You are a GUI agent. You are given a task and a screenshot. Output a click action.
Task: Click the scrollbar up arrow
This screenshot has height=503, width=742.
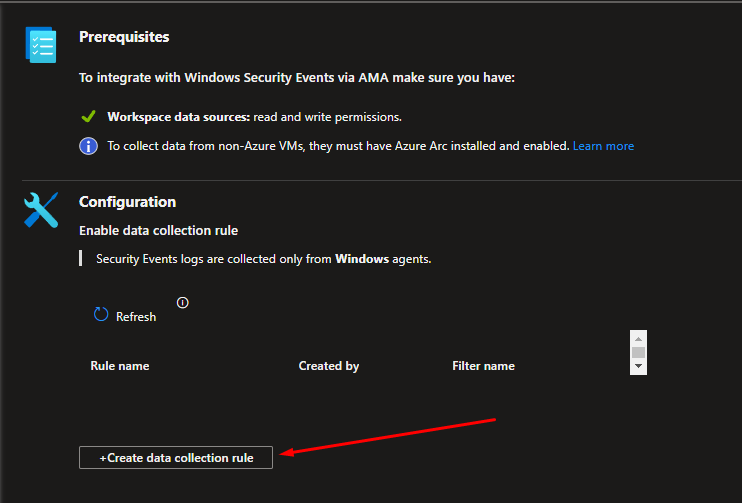pos(638,339)
